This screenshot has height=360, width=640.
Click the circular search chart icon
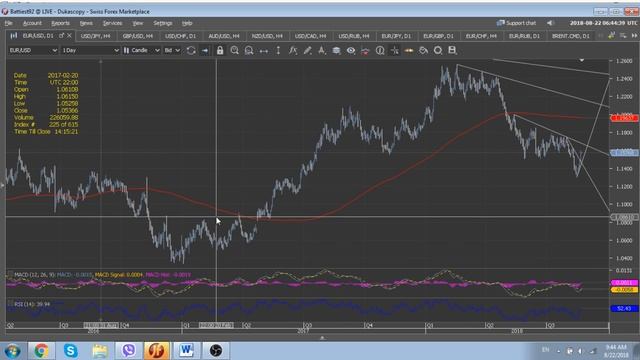pyautogui.click(x=438, y=50)
